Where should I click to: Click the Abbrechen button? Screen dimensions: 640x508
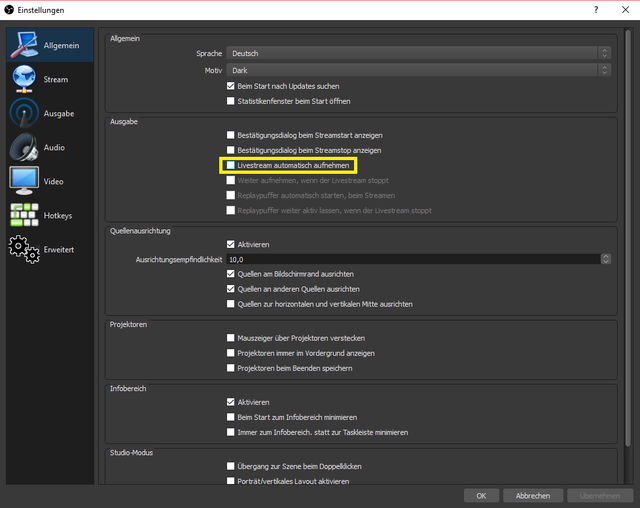533,496
